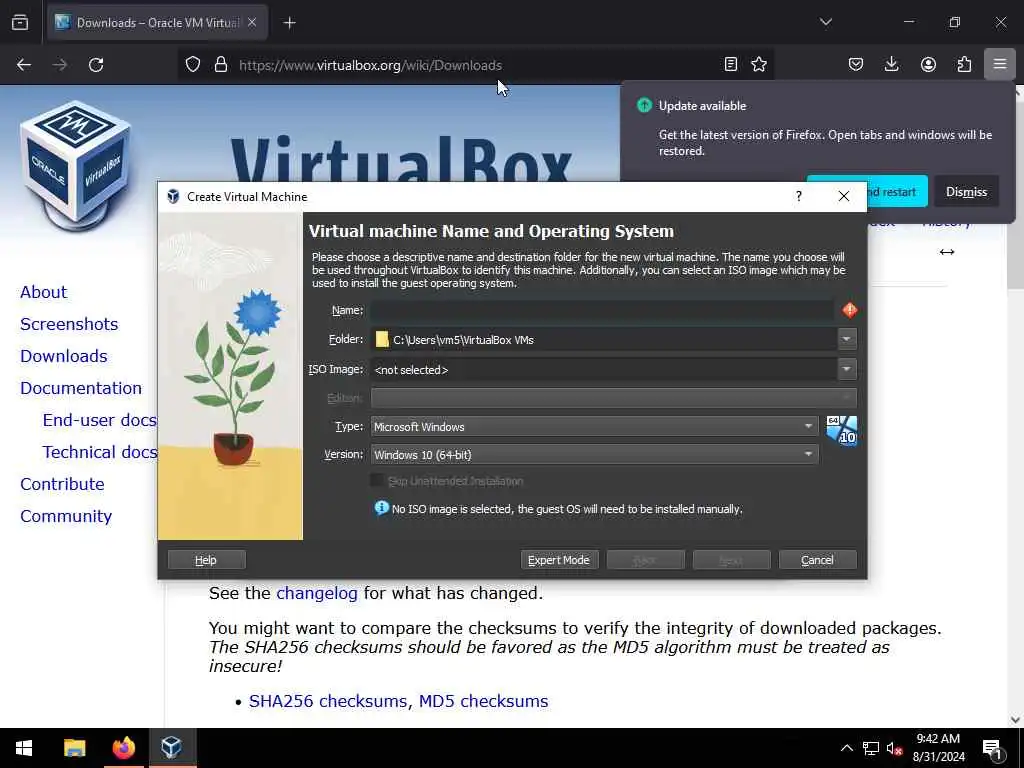Viewport: 1024px width, 768px height.
Task: Click the red warning icon beside Name field
Action: tap(849, 310)
